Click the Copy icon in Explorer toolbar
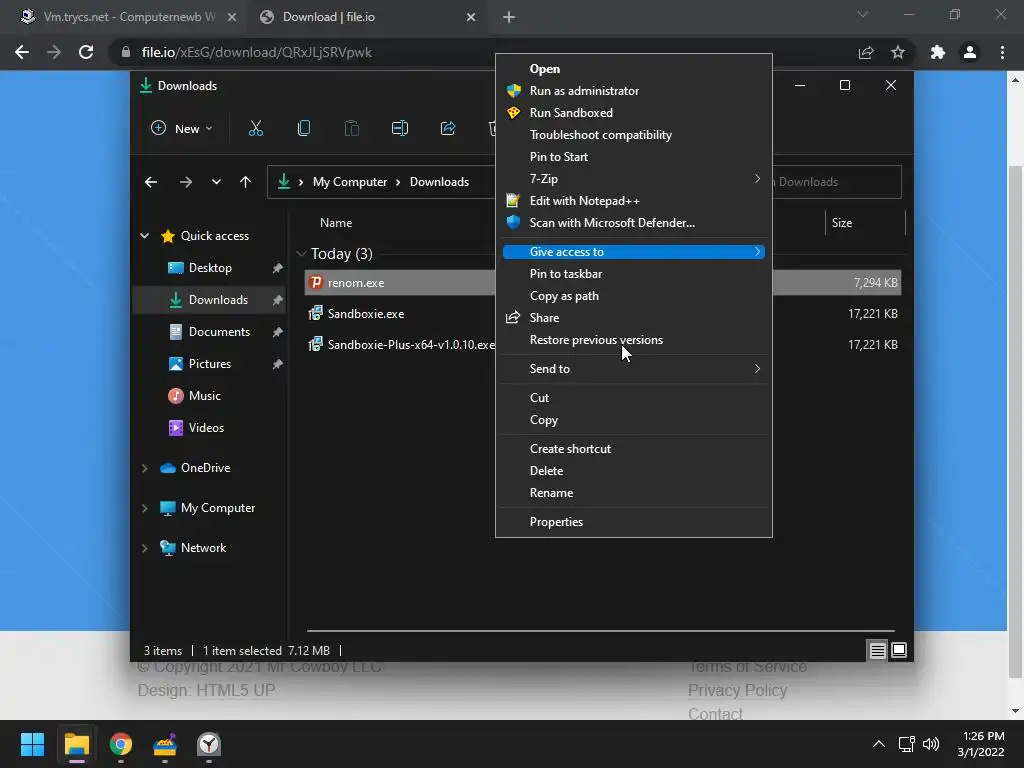1024x768 pixels. (x=304, y=128)
